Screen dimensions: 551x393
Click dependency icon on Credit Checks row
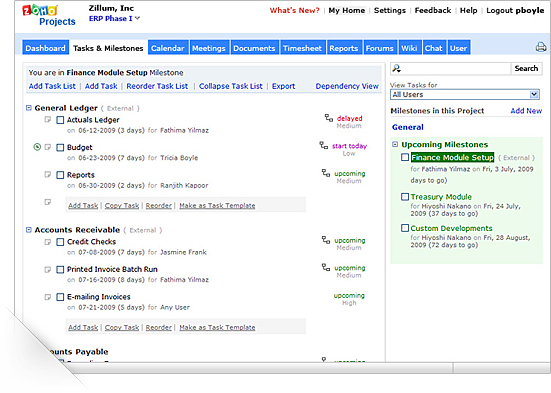[326, 240]
